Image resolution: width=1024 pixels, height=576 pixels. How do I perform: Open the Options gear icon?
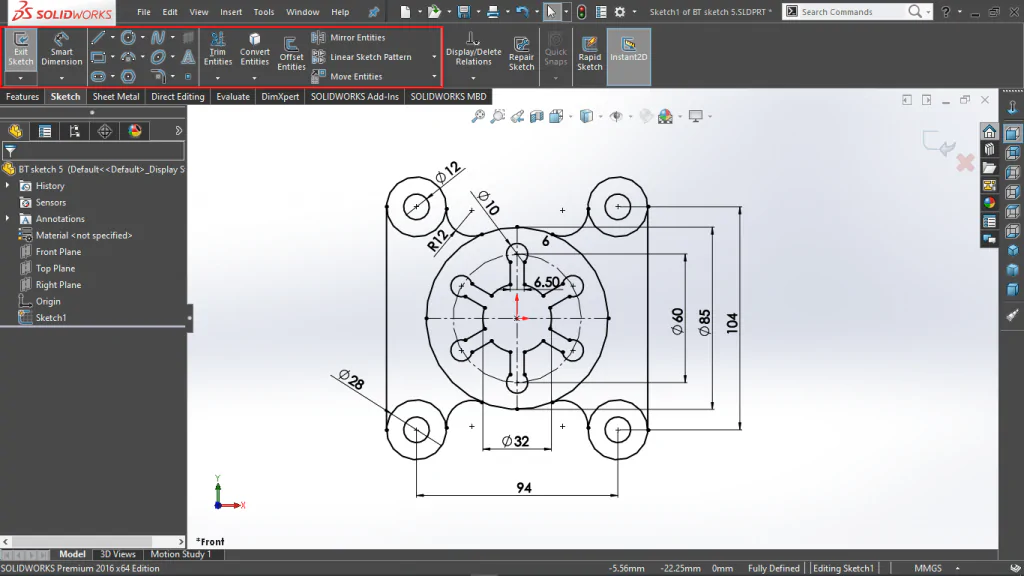[x=620, y=12]
